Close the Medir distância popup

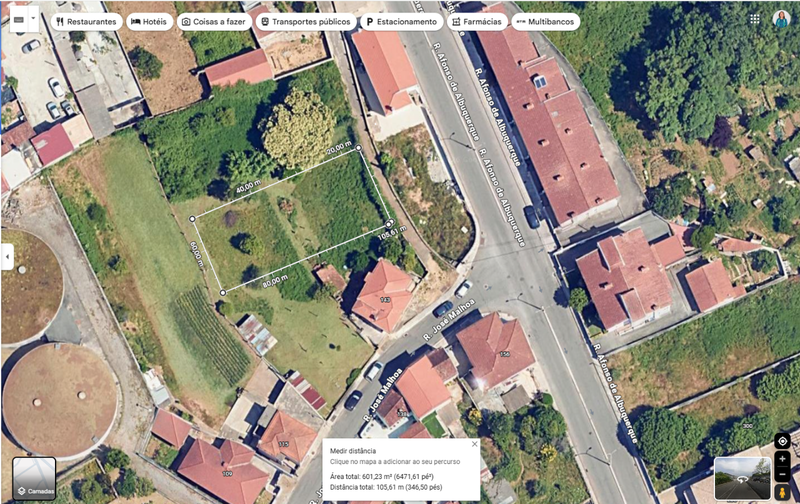click(474, 444)
